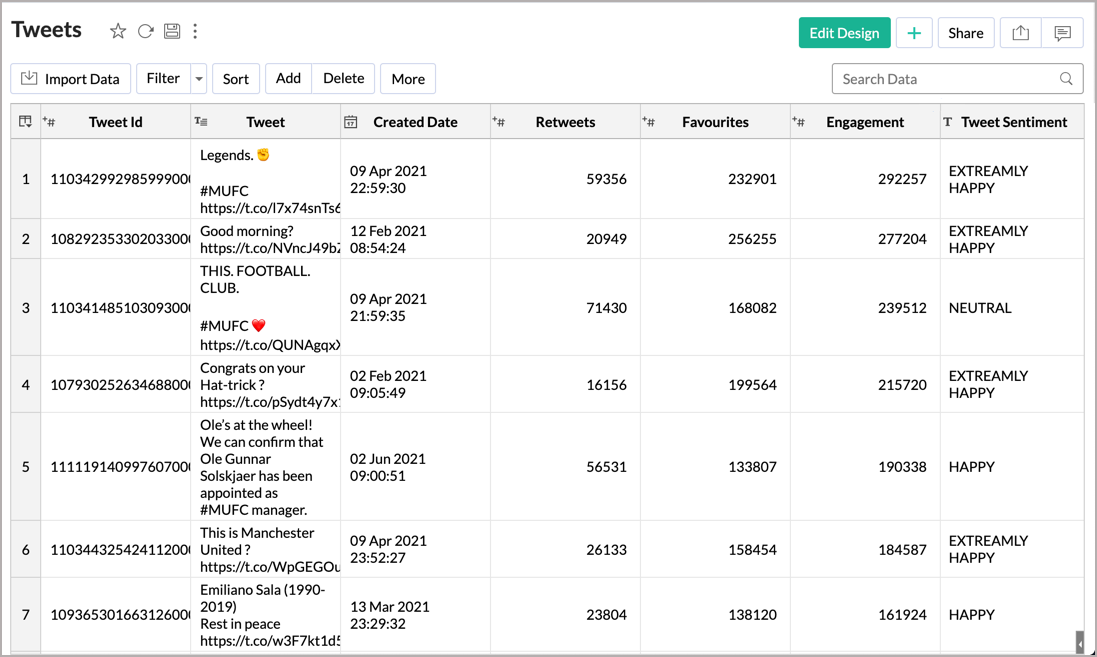This screenshot has height=657, width=1097.
Task: Star the Tweets table as favorite
Action: [x=118, y=31]
